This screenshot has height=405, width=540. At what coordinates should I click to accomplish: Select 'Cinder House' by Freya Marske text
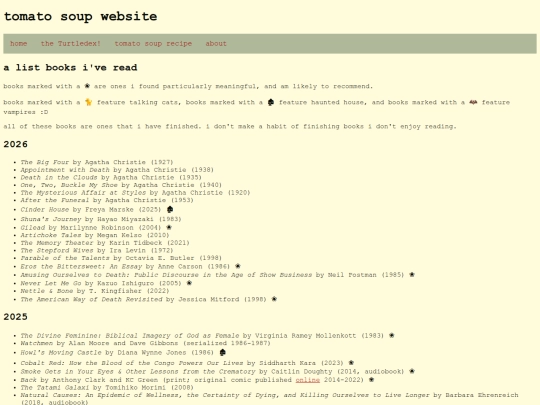(x=91, y=209)
